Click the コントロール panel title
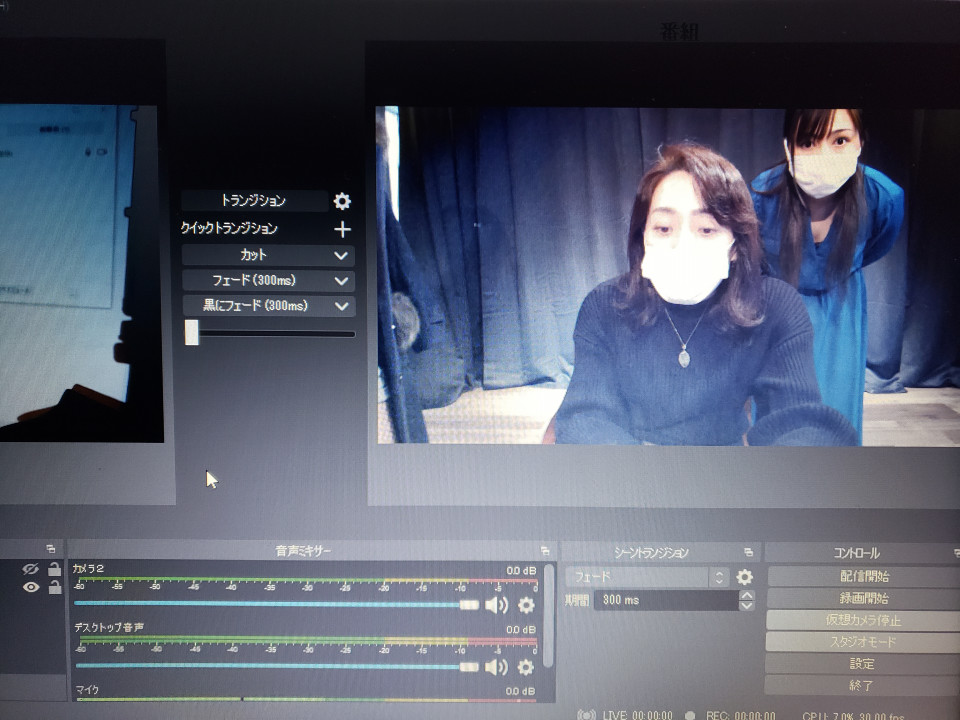This screenshot has width=960, height=720. coord(856,553)
